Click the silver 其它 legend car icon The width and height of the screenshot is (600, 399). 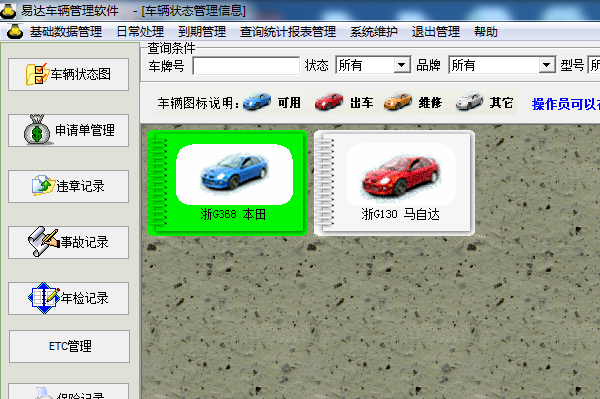click(x=470, y=102)
